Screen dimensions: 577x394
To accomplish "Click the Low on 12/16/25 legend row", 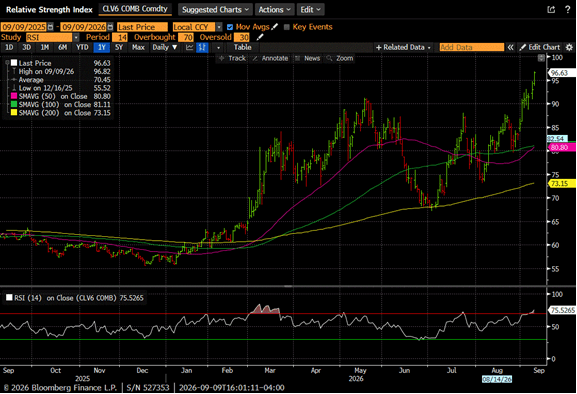I will pyautogui.click(x=61, y=88).
